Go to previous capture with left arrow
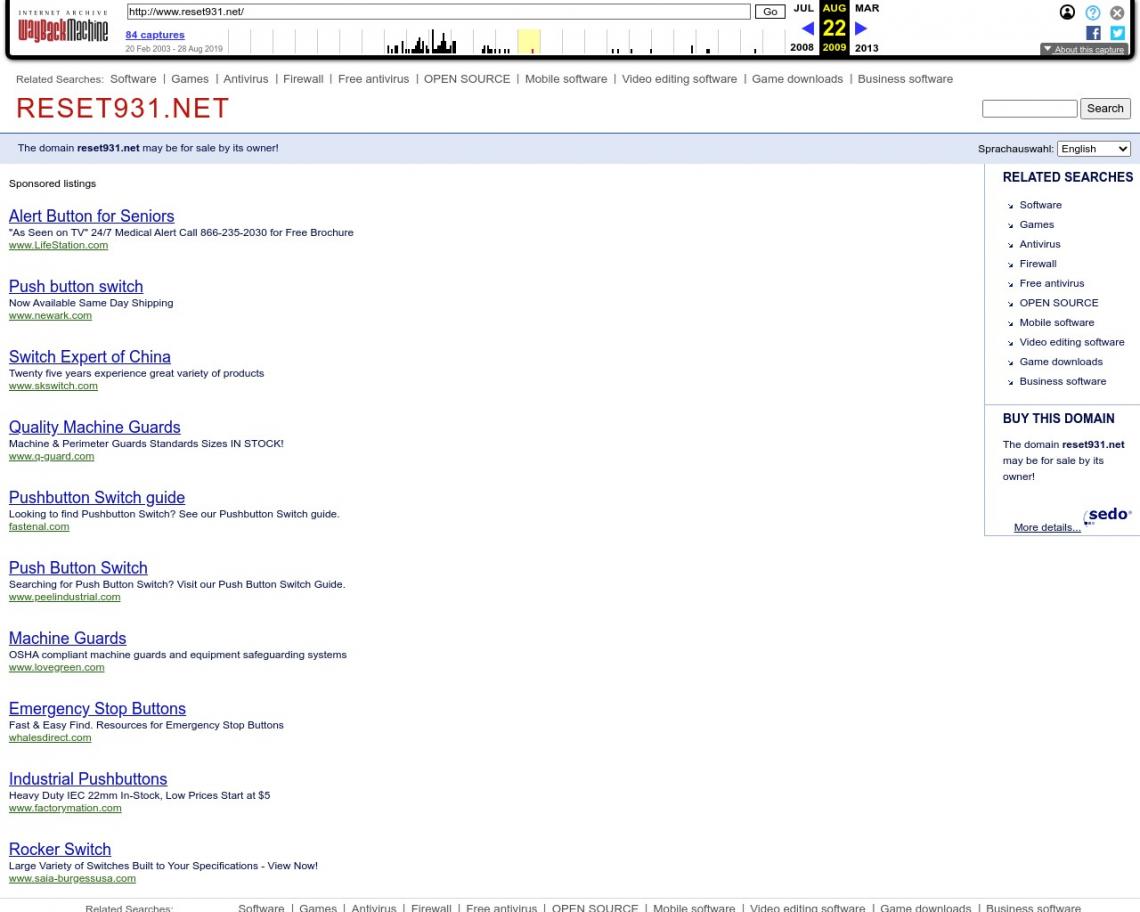This screenshot has height=912, width=1140. 807,28
